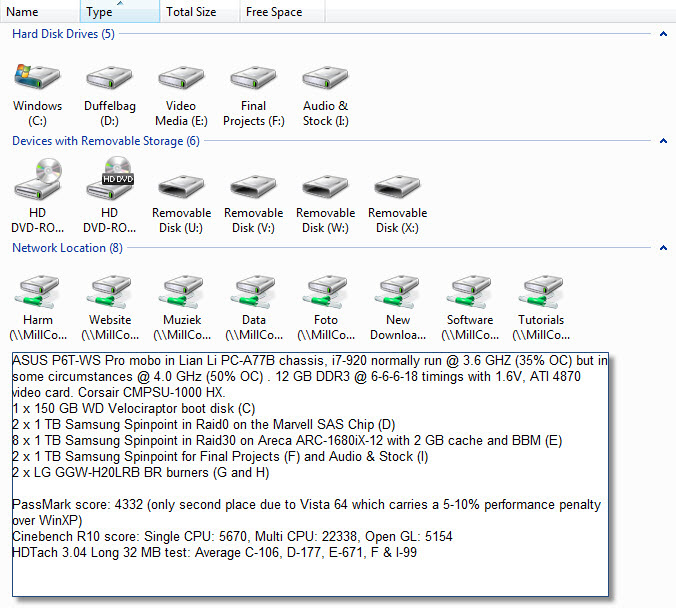Click the Total Size column header
This screenshot has width=676, height=608.
click(x=191, y=12)
